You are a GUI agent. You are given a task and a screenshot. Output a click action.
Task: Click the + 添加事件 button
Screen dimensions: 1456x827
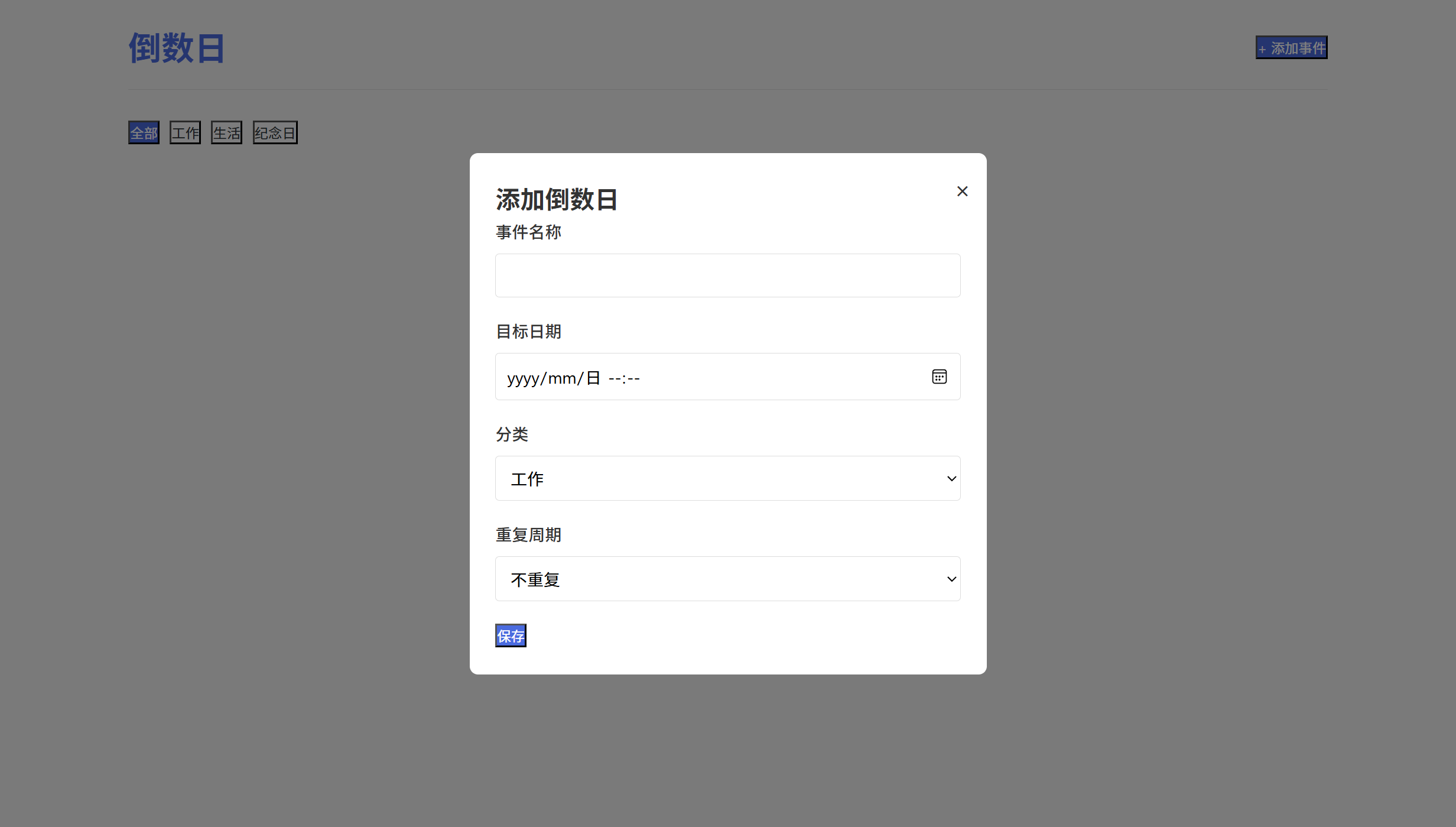click(1291, 48)
